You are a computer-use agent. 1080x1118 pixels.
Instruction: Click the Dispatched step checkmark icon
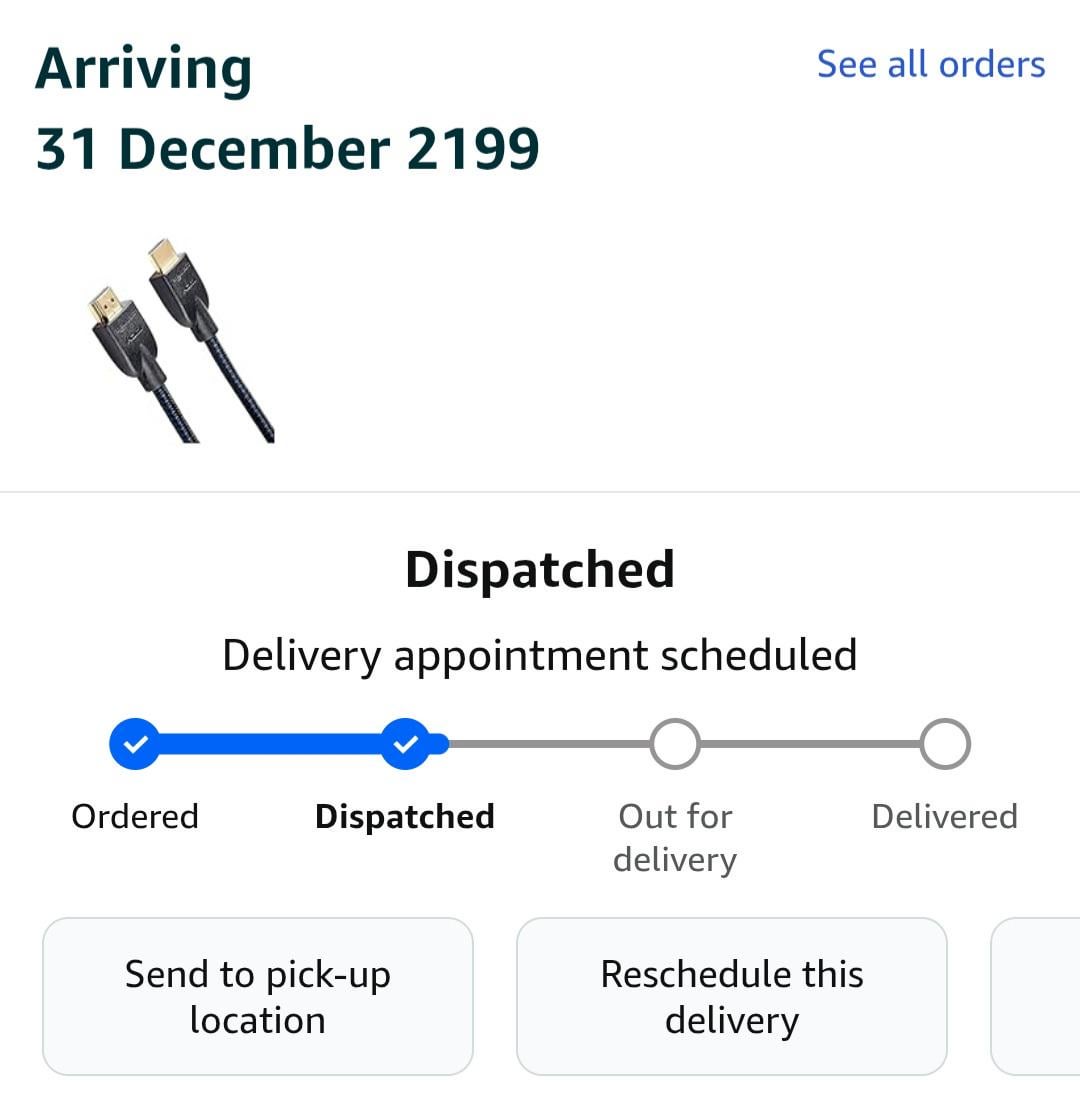pyautogui.click(x=405, y=744)
